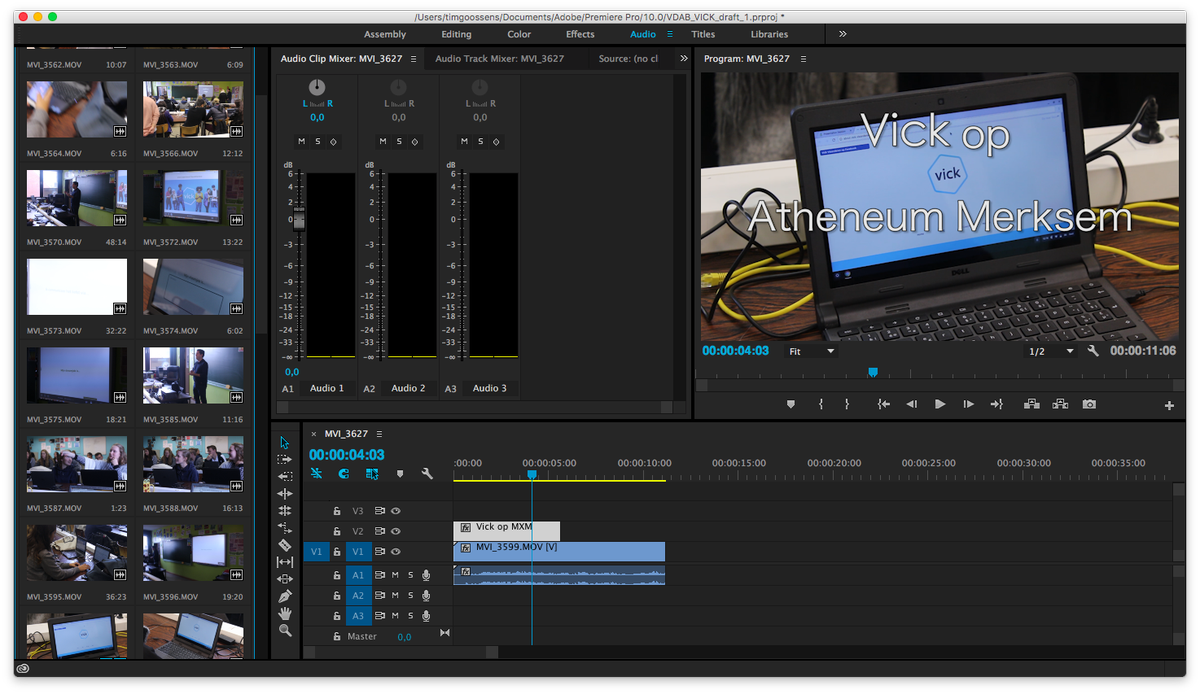The image size is (1200, 694).
Task: Open Program monitor settings wrench
Action: point(1093,351)
